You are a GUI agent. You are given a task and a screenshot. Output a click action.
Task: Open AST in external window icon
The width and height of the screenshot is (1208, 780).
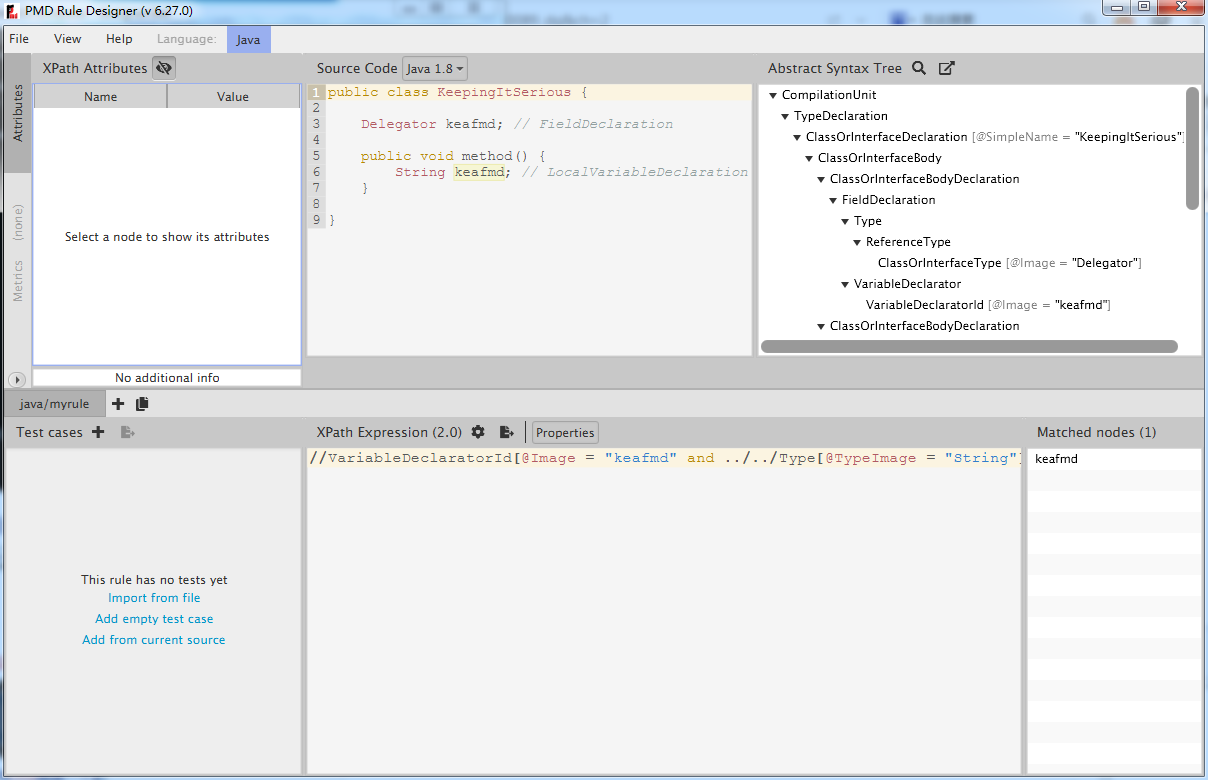946,68
